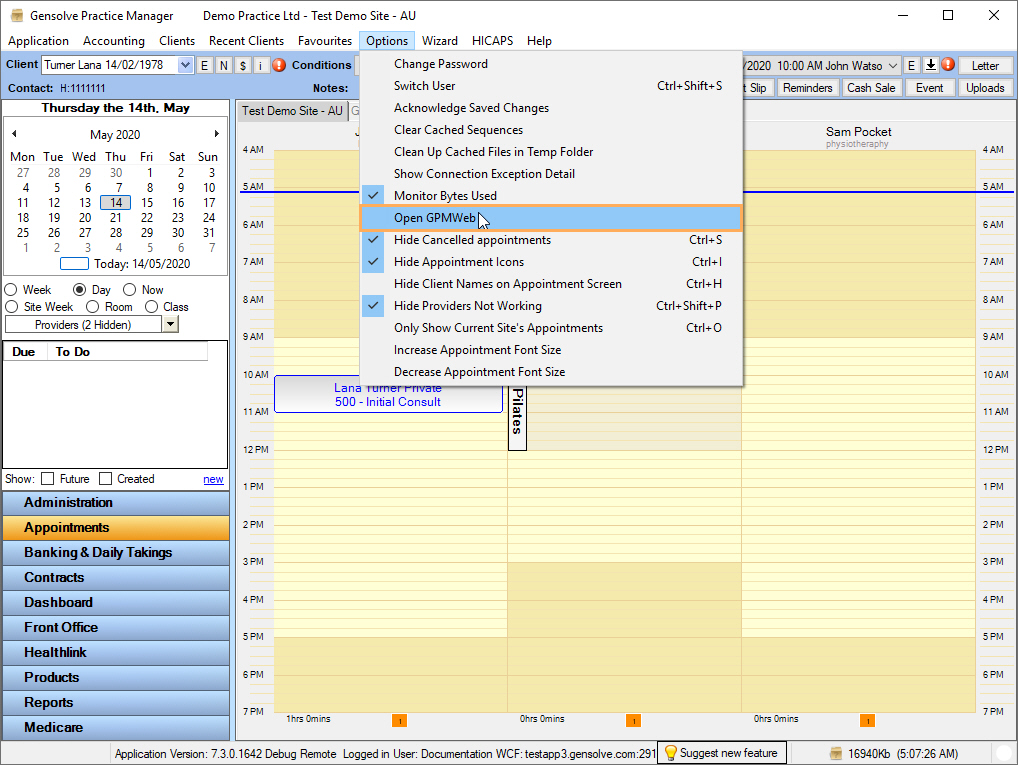Click the Lana Turner Initial Consult appointment
This screenshot has width=1018, height=765.
coord(388,395)
